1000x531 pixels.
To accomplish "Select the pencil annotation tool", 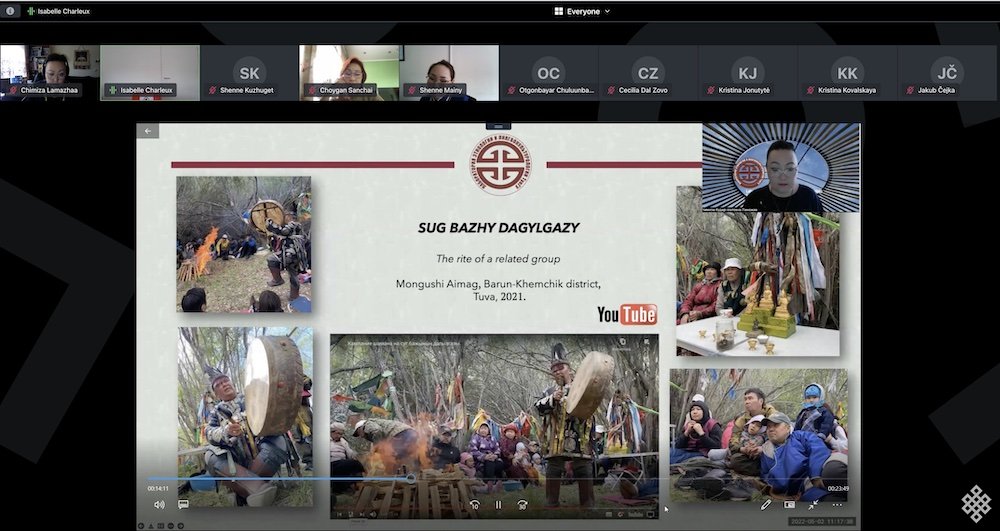I will pos(766,505).
